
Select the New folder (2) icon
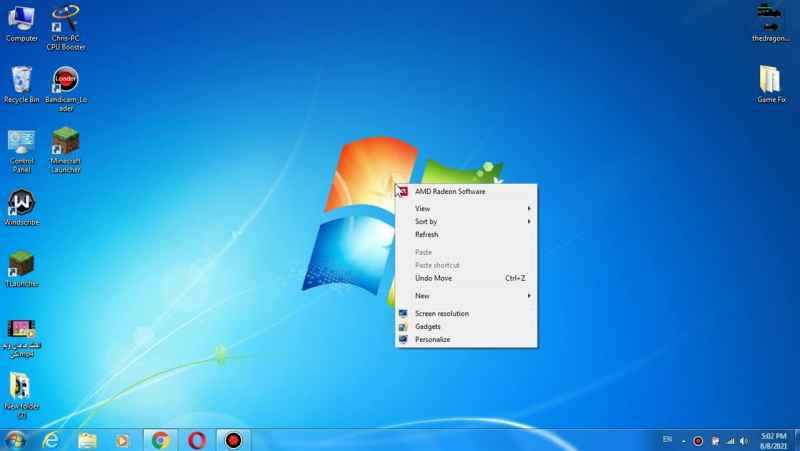[x=21, y=395]
